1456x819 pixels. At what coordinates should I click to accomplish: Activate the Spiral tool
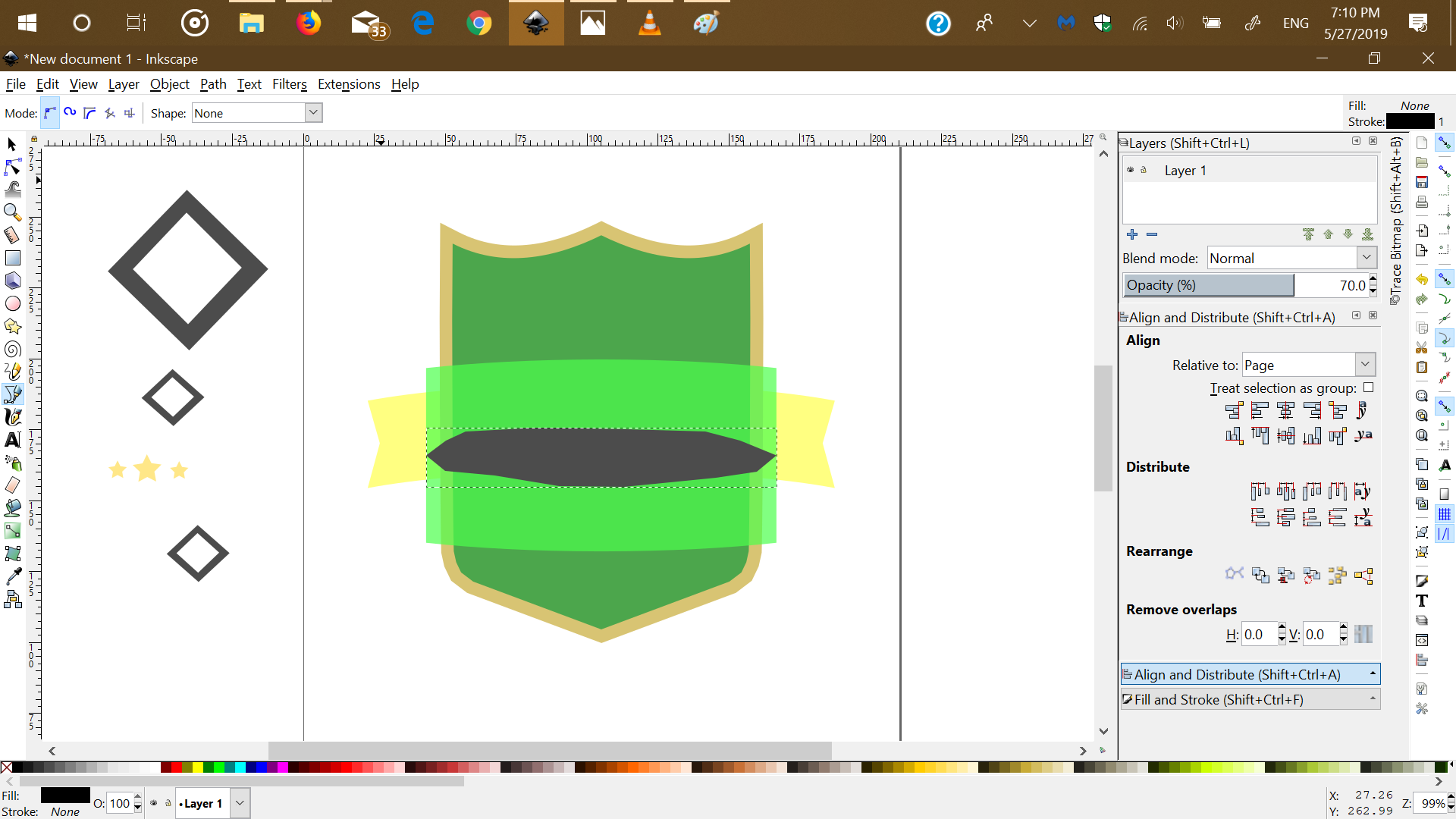point(12,350)
